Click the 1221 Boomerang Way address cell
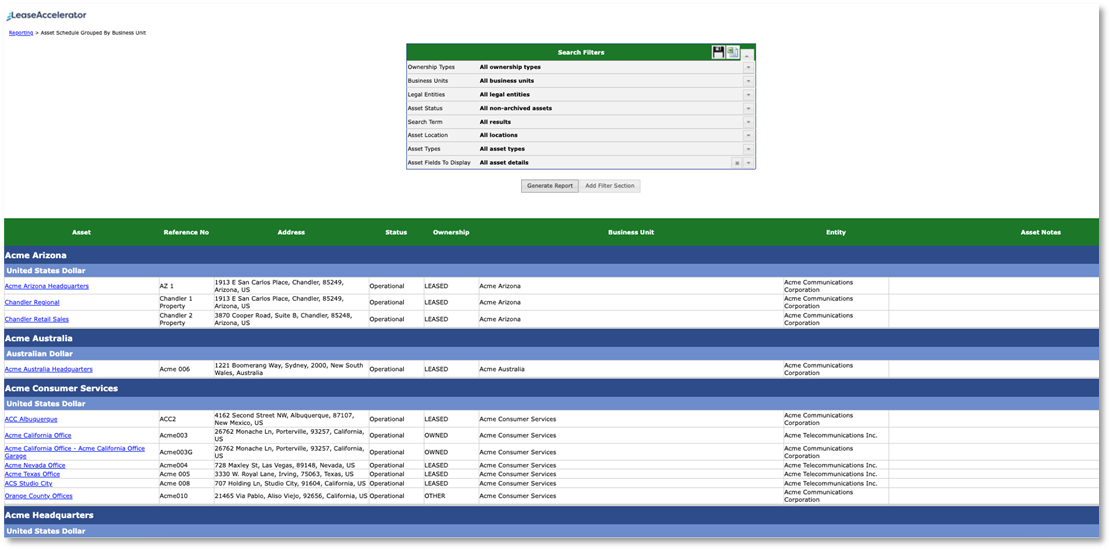 click(291, 369)
